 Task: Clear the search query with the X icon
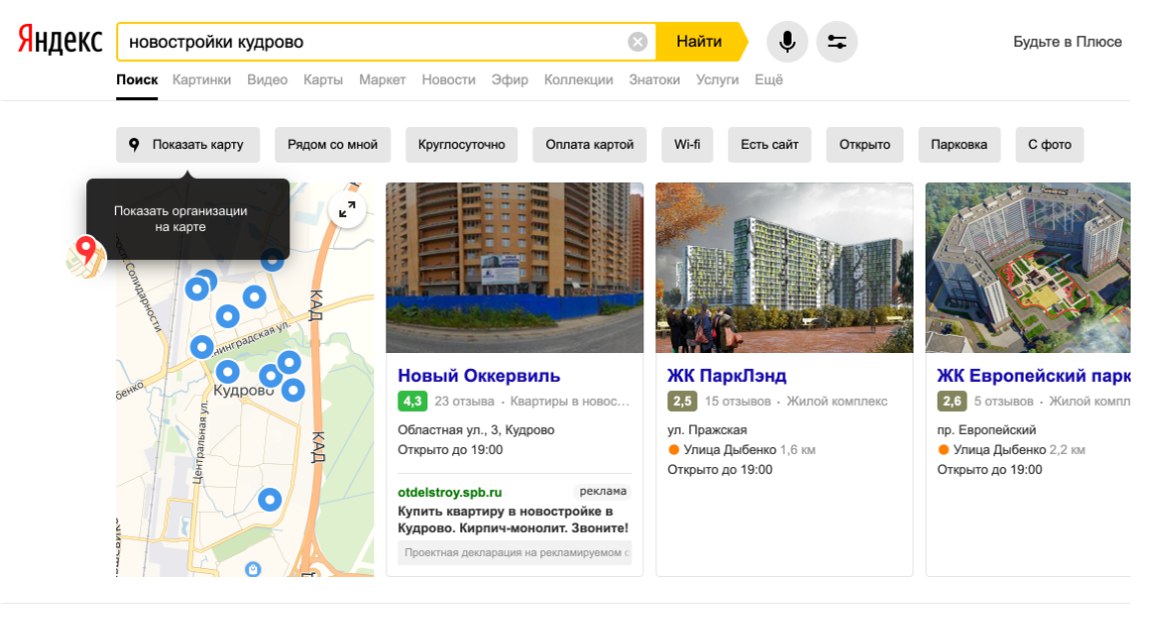click(637, 42)
